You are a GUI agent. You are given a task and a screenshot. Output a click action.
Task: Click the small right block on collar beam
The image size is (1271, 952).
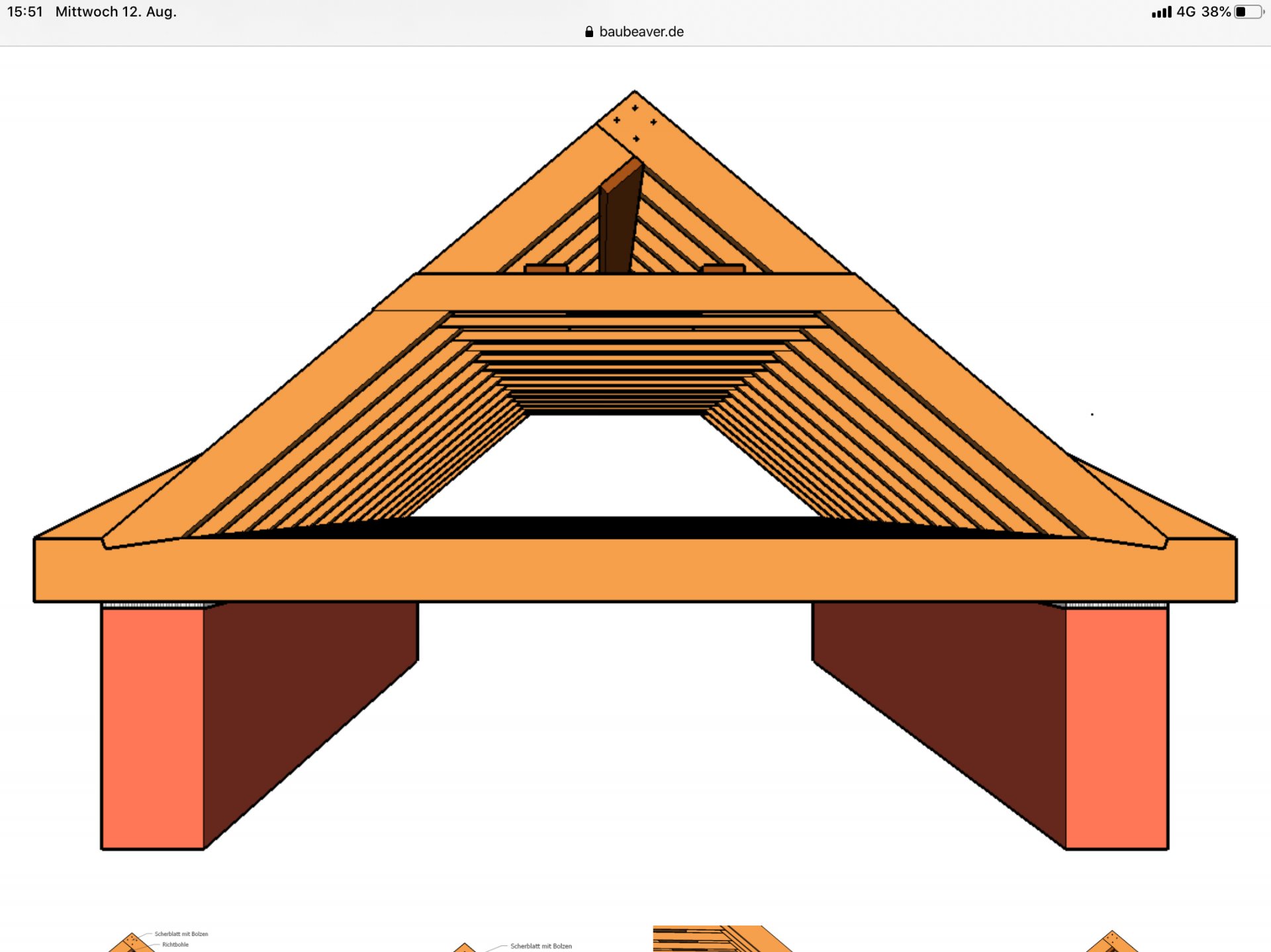pos(724,268)
